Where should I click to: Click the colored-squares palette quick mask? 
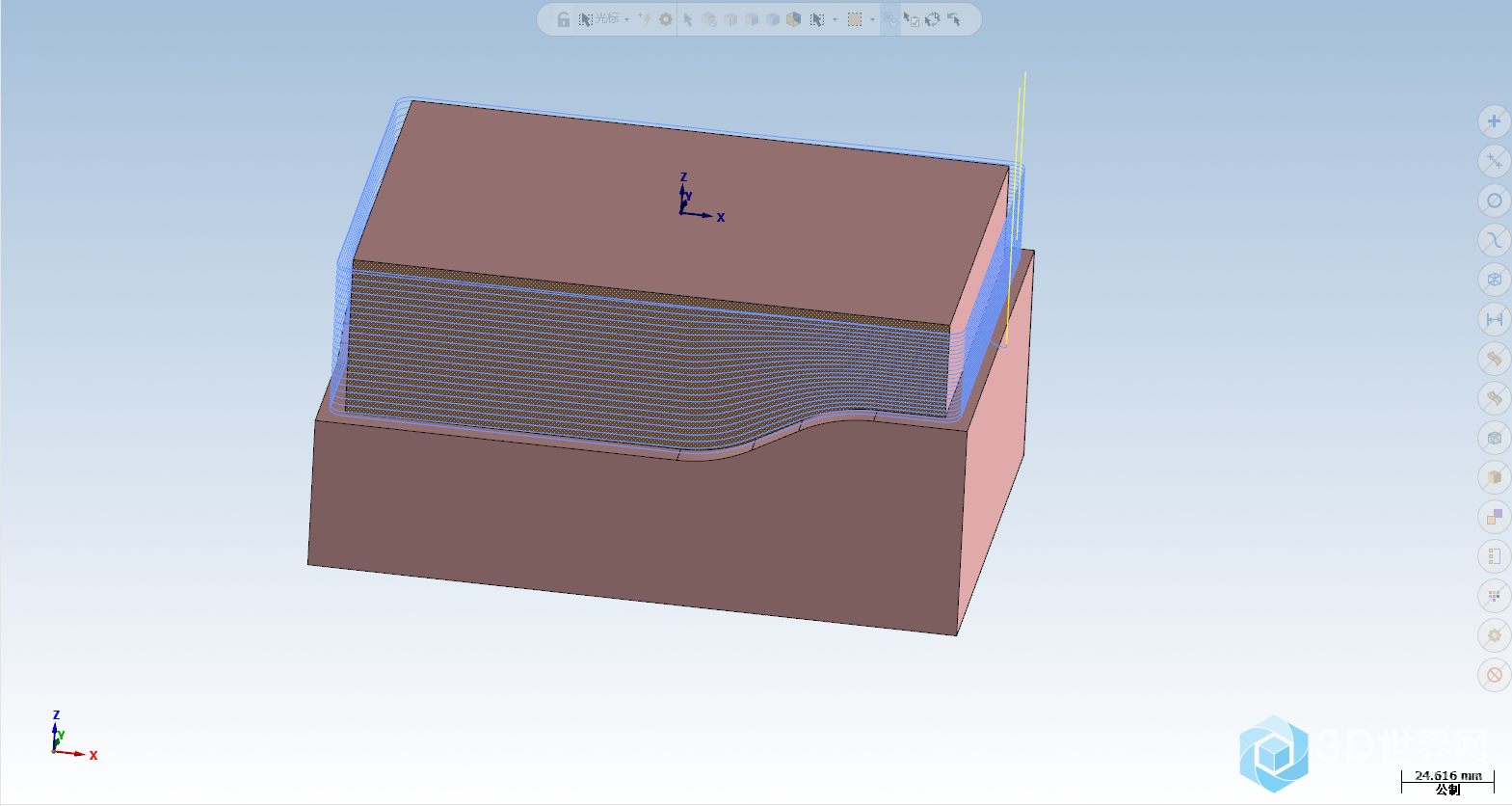[x=1494, y=596]
